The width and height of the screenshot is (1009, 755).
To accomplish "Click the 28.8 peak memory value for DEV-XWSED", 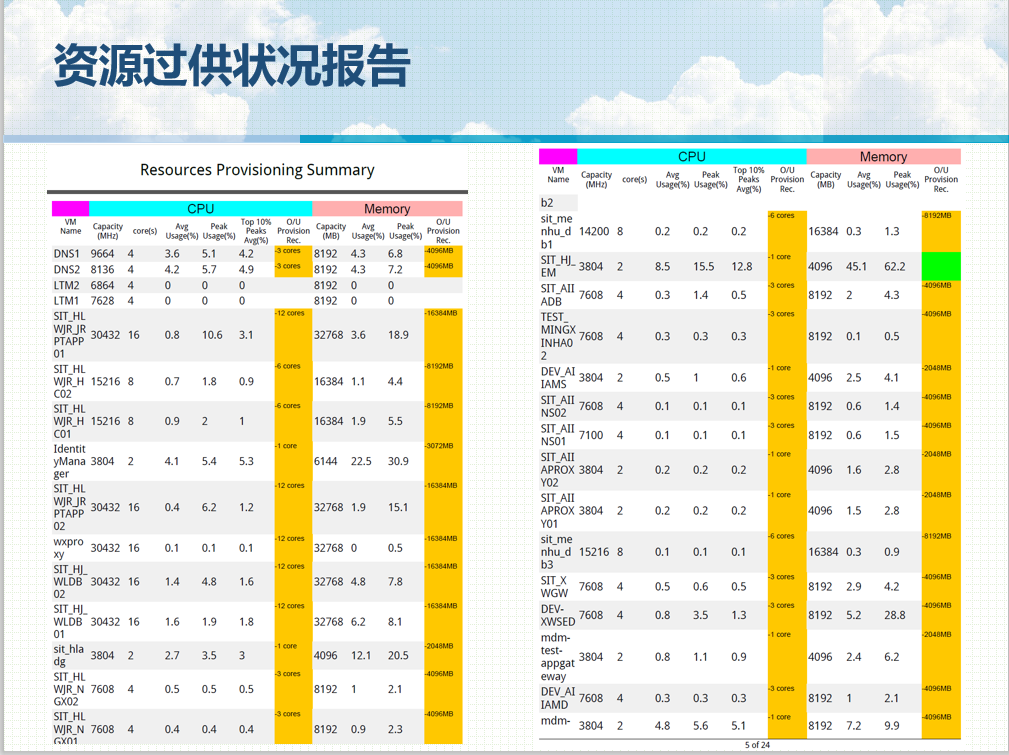I will (894, 615).
